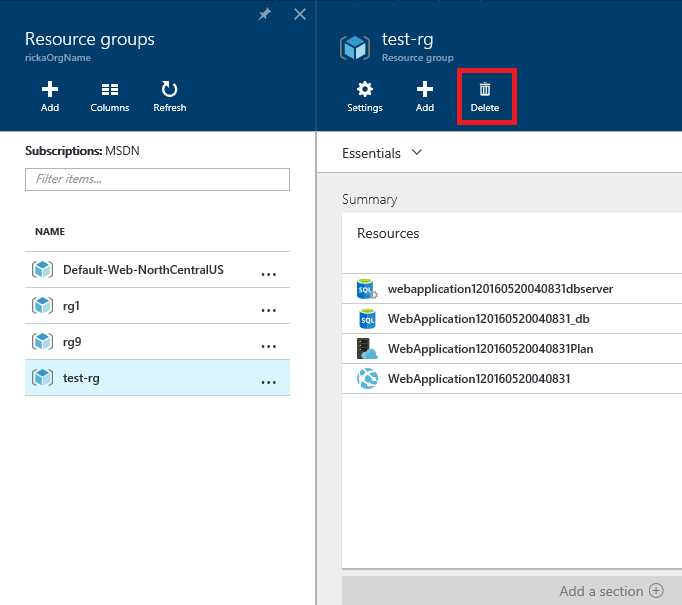Click Add in the test-rg blade
This screenshot has height=605, width=682.
[x=425, y=97]
